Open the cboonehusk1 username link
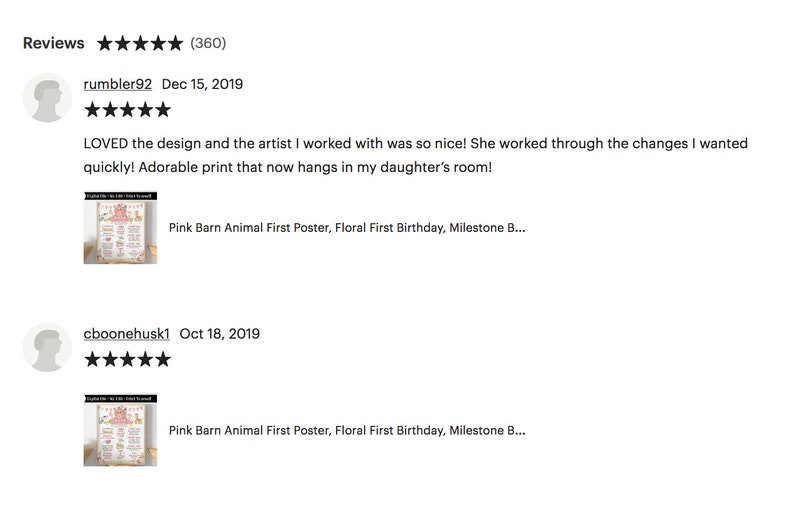The width and height of the screenshot is (794, 523). point(127,334)
